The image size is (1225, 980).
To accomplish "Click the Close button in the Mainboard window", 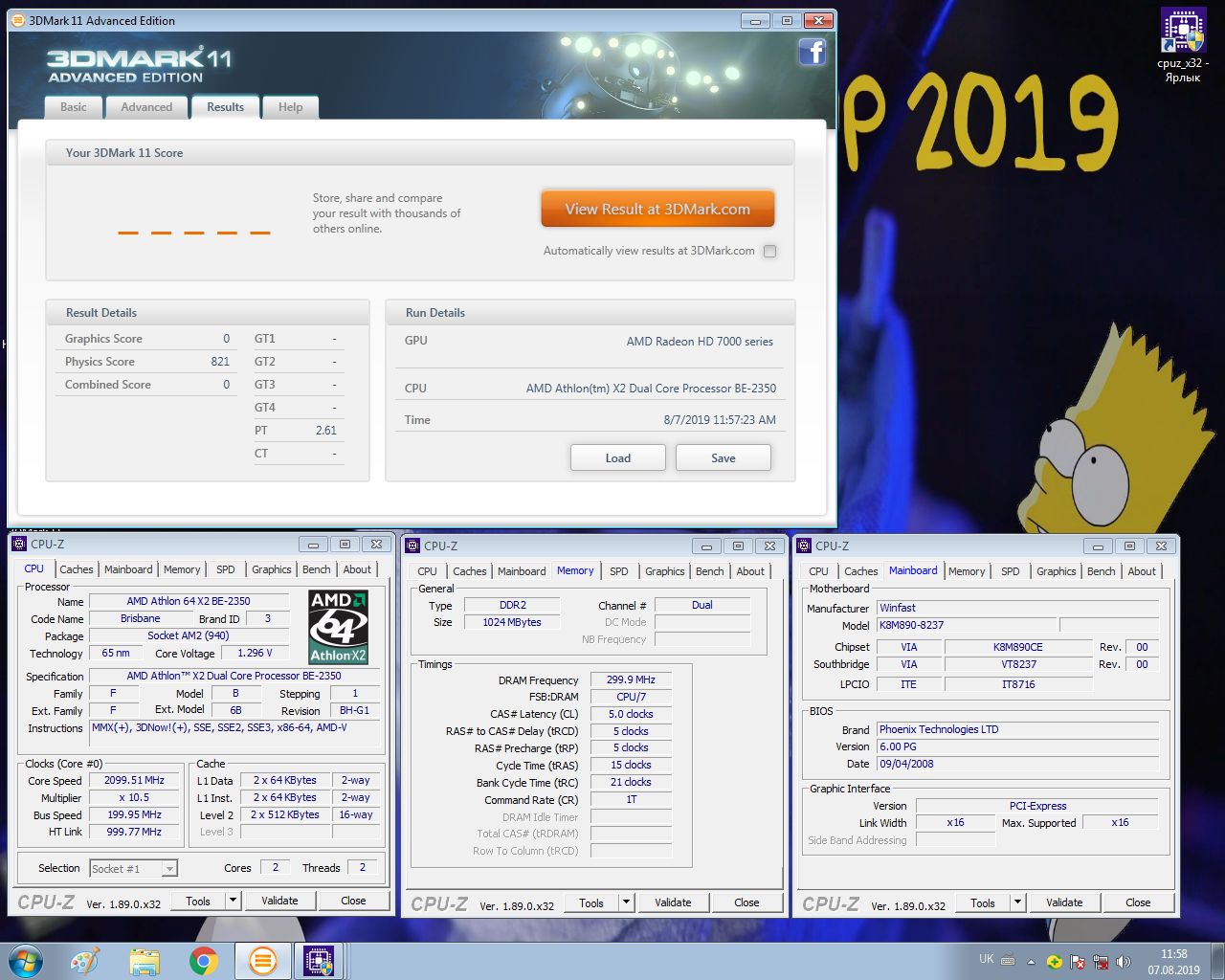I will (x=1138, y=902).
